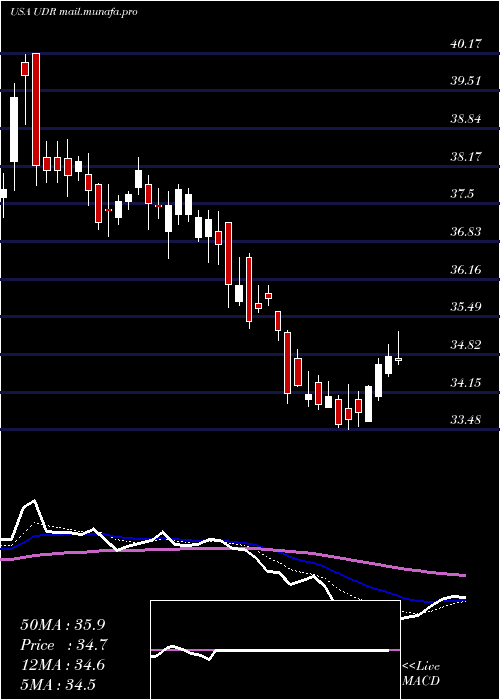Click the 39.51 price axis label
500x700 pixels.
pyautogui.click(x=465, y=81)
